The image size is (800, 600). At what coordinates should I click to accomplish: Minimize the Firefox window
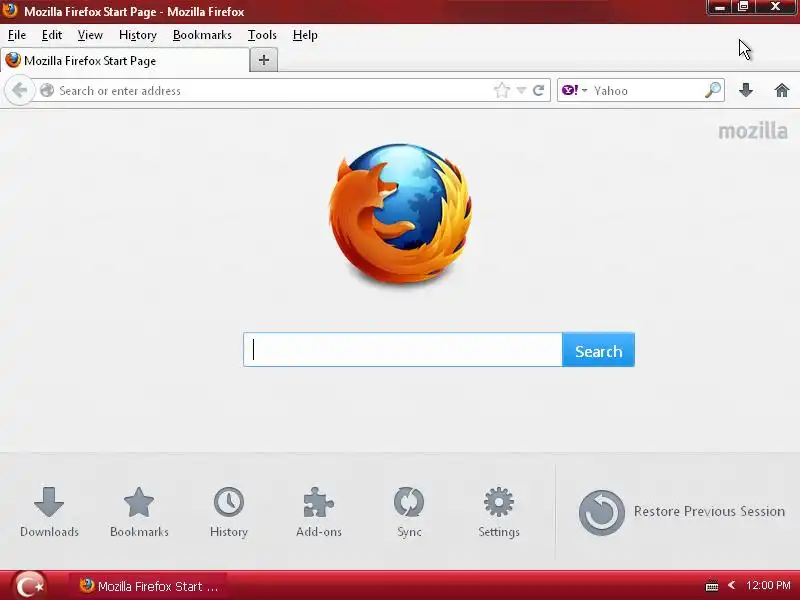tap(719, 7)
